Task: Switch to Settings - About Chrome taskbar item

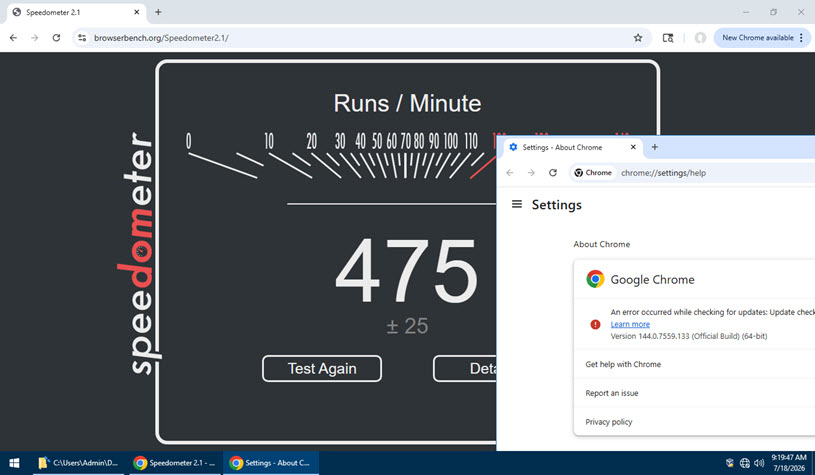Action: [x=271, y=463]
